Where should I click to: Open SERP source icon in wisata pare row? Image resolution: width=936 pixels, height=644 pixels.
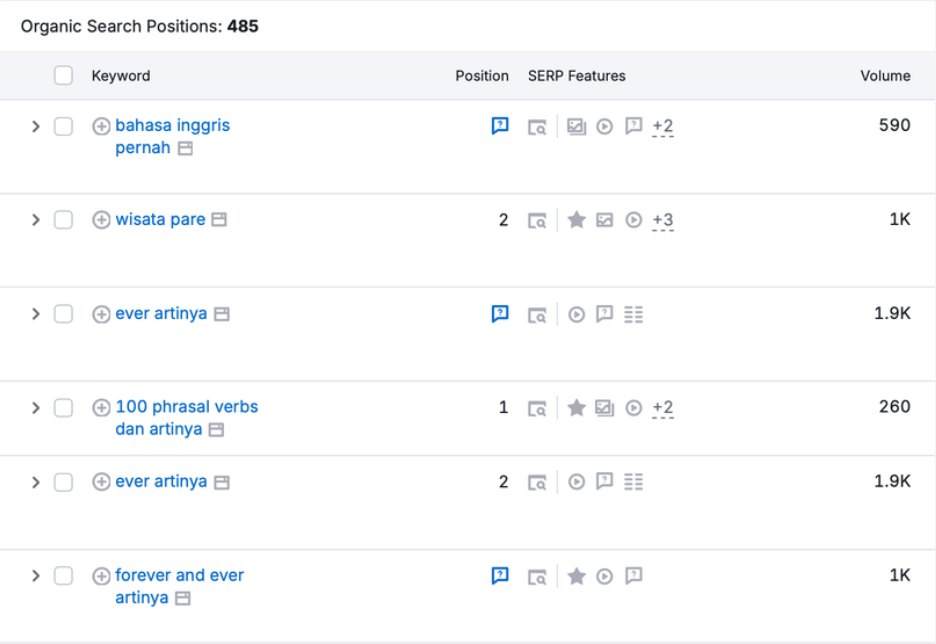coord(537,221)
